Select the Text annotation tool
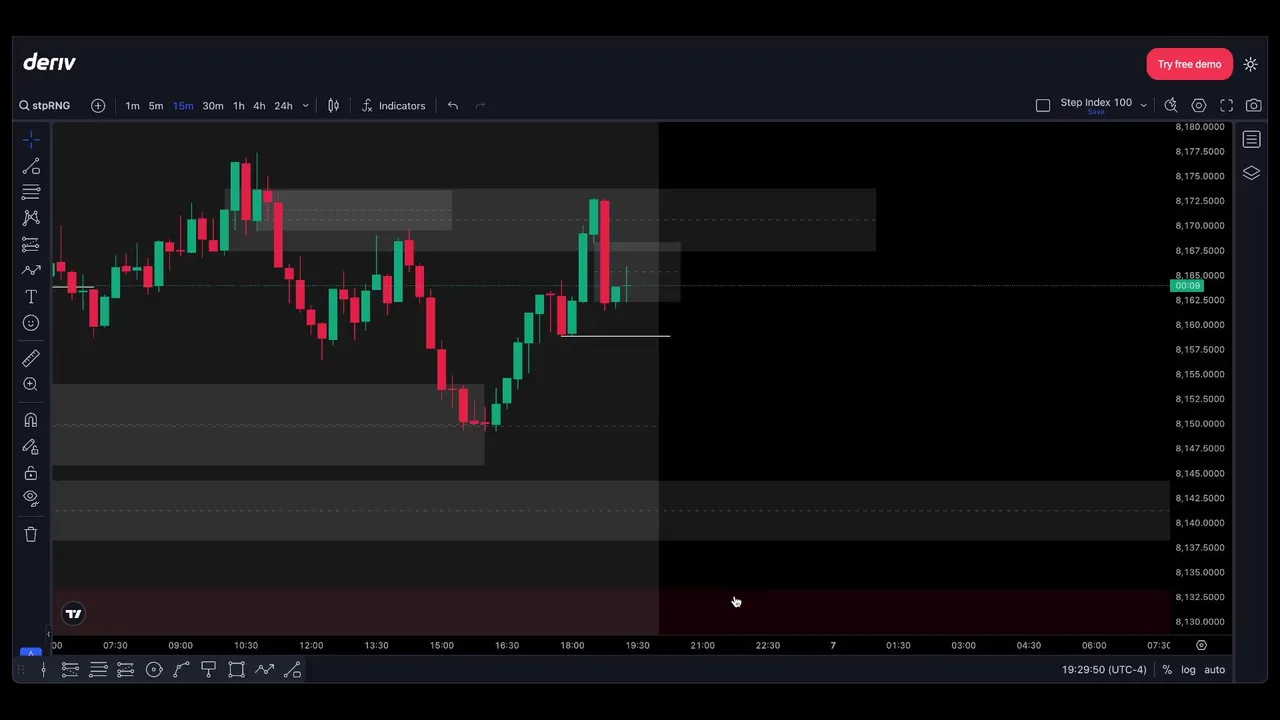This screenshot has height=720, width=1280. [x=31, y=297]
